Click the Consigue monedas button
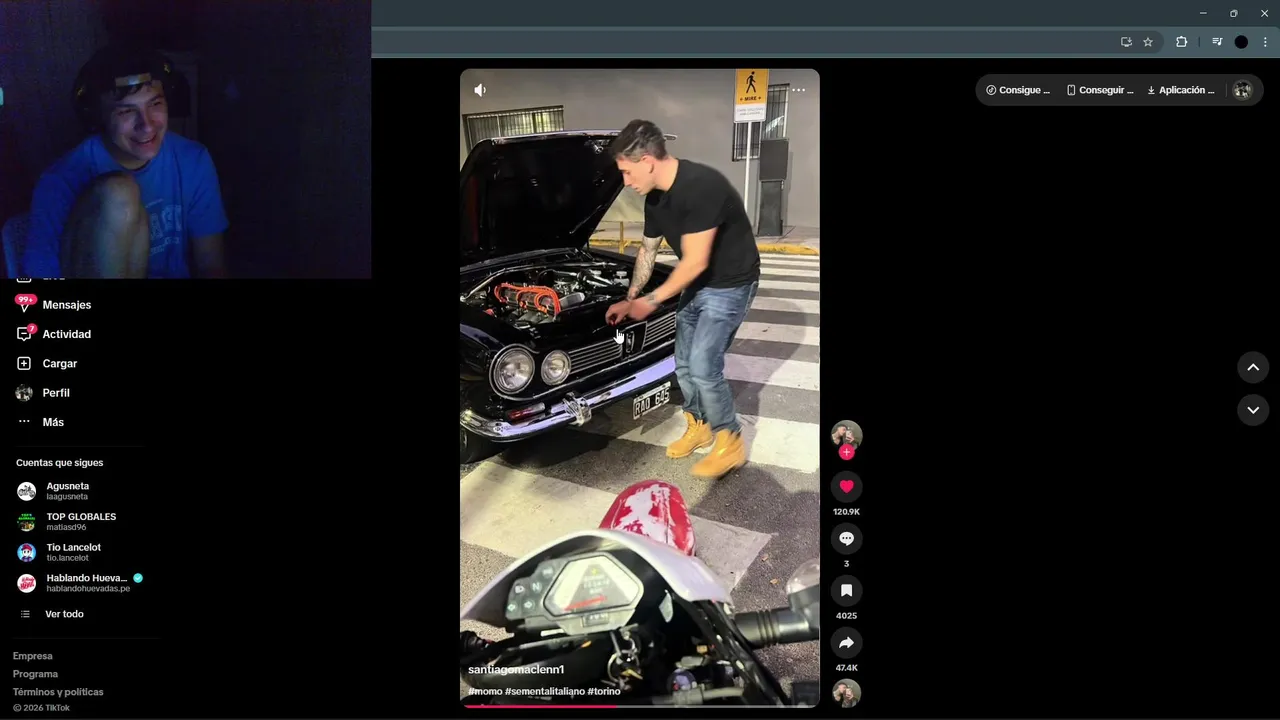 click(x=1018, y=90)
